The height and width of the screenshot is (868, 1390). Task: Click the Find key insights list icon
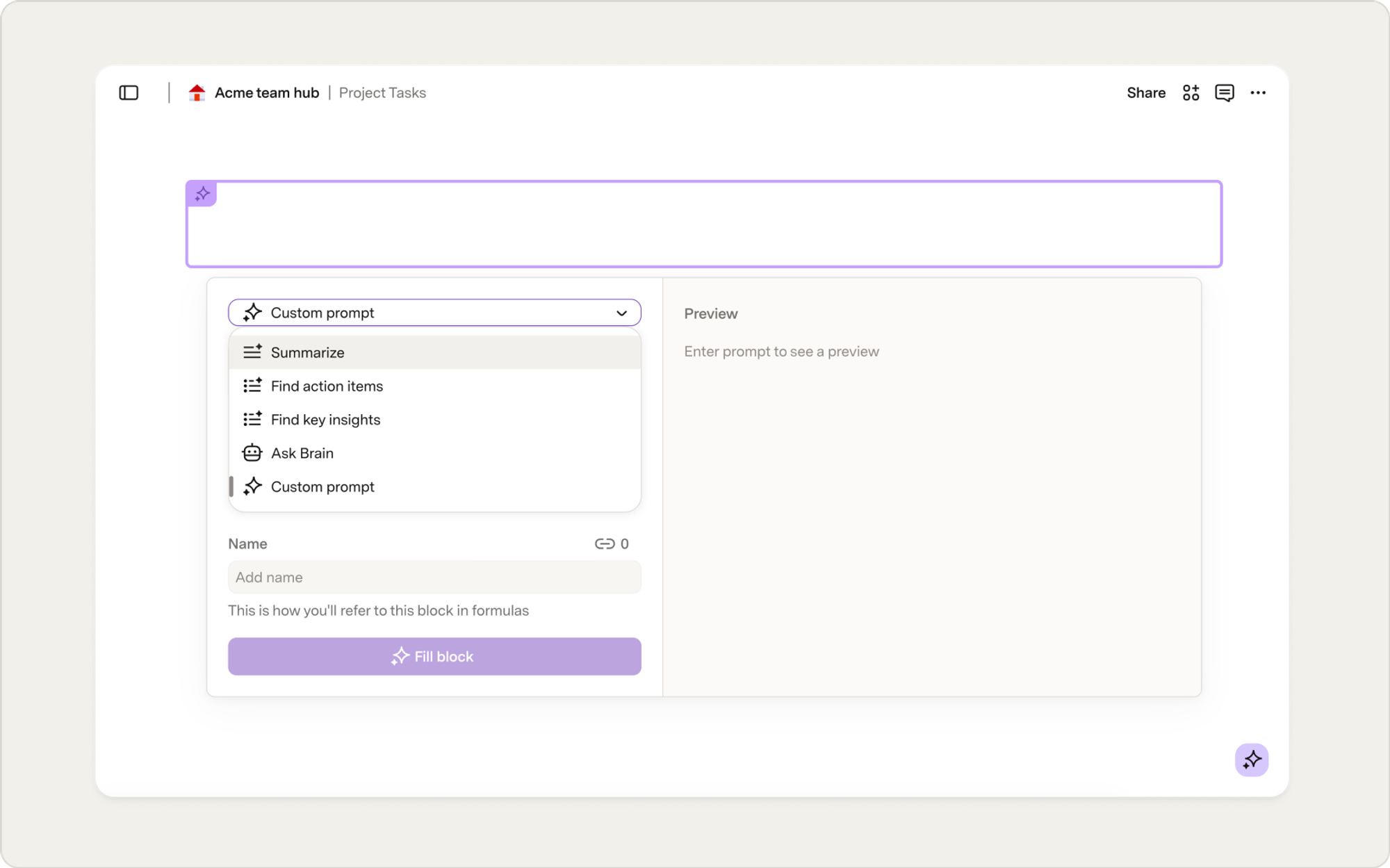coord(252,418)
